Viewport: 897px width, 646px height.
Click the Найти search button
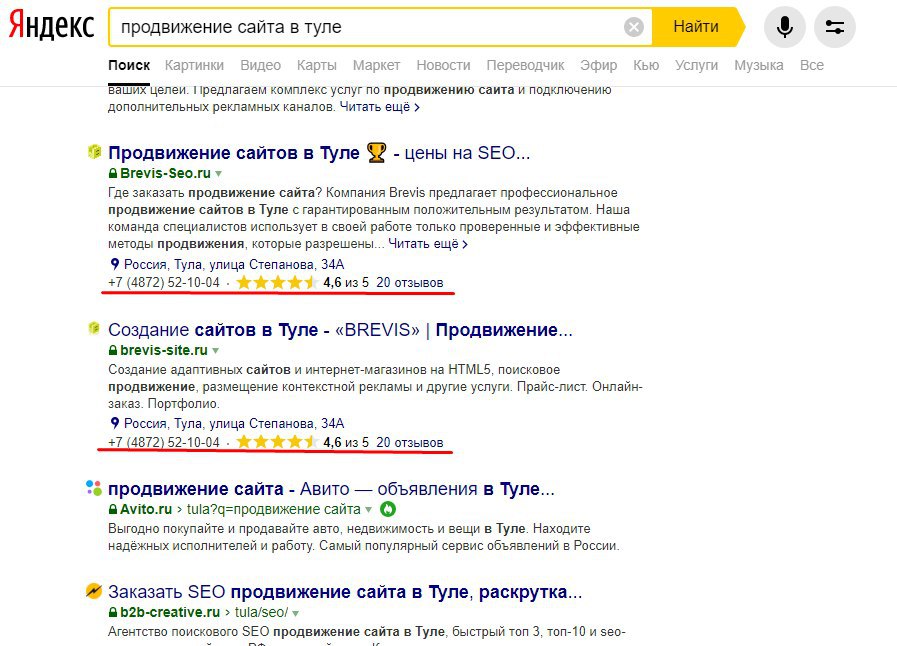696,27
